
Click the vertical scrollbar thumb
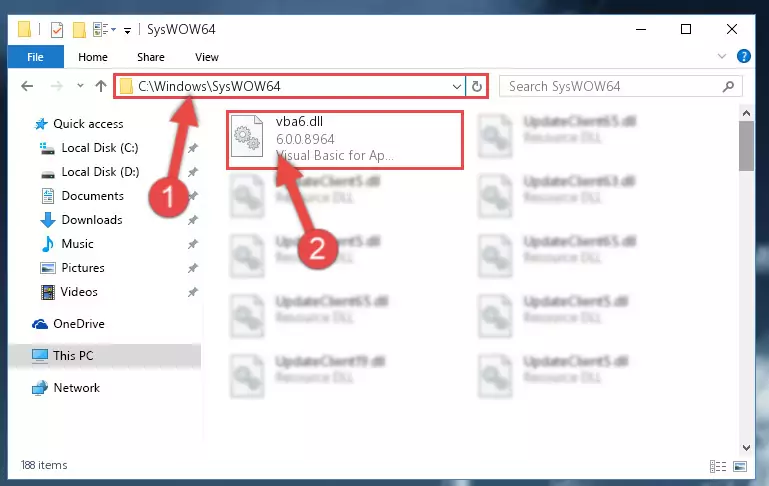pos(746,146)
